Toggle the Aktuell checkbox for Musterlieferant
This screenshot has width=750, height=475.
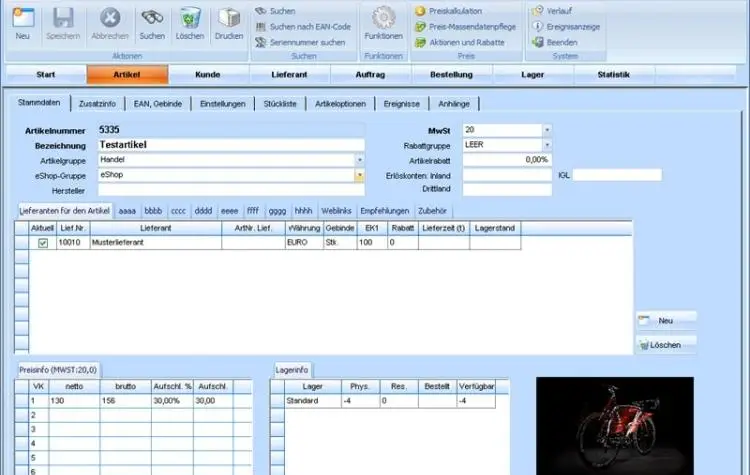tap(43, 243)
